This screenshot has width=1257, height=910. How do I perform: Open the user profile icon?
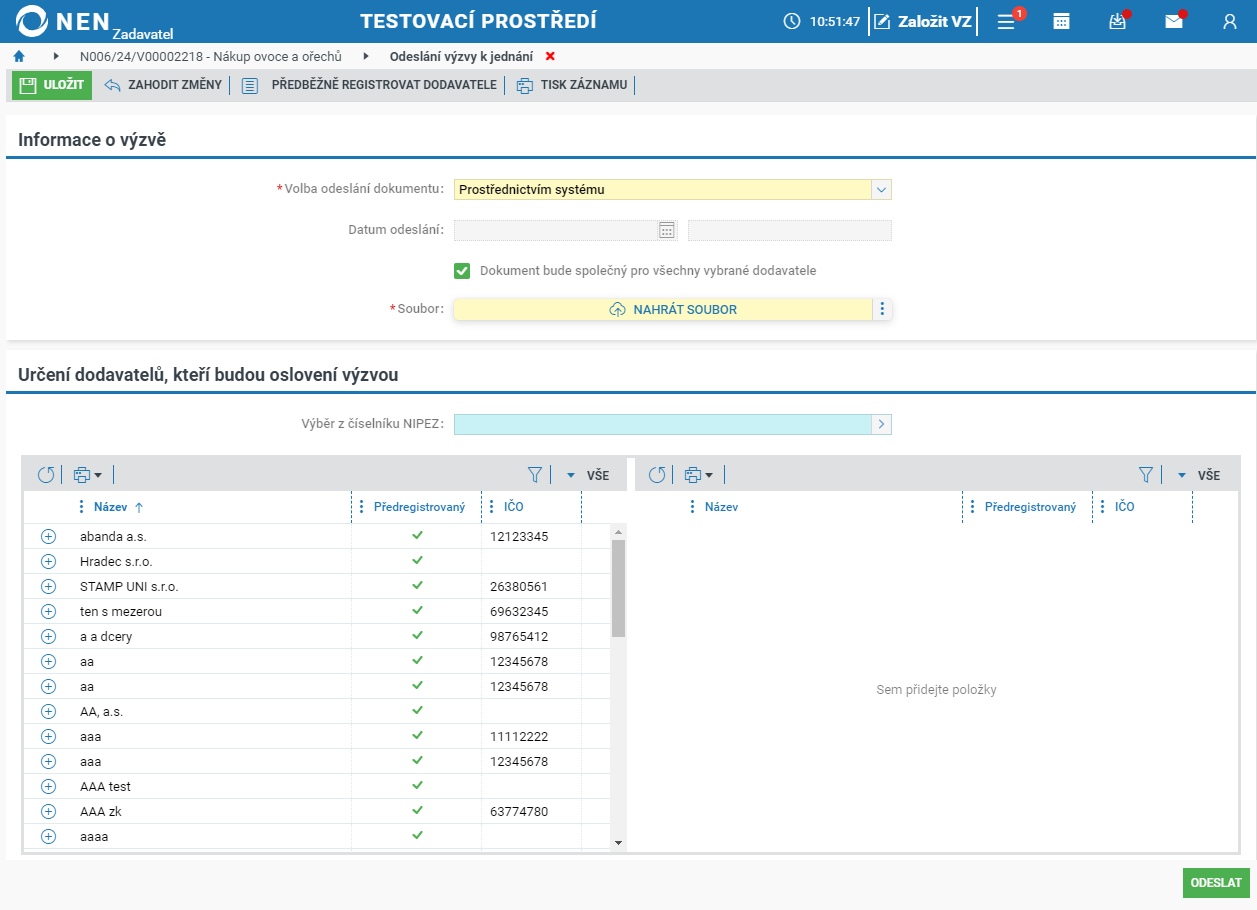(x=1230, y=21)
